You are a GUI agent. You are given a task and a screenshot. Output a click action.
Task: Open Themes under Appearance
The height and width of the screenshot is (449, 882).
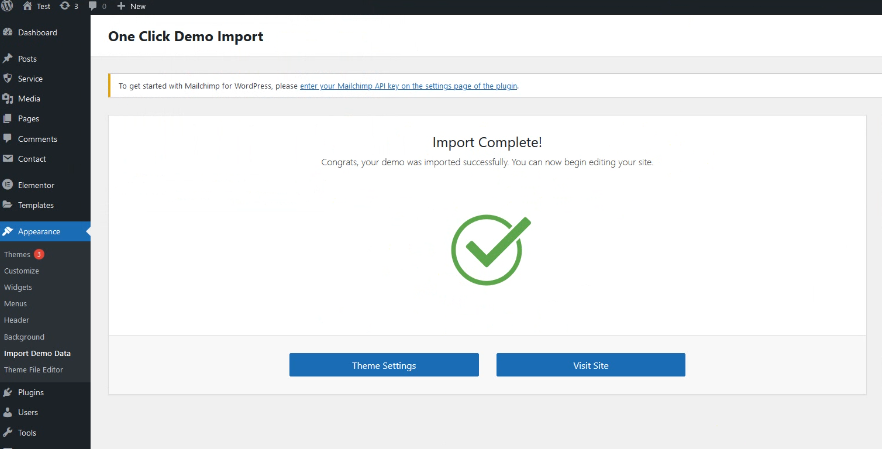tap(17, 254)
